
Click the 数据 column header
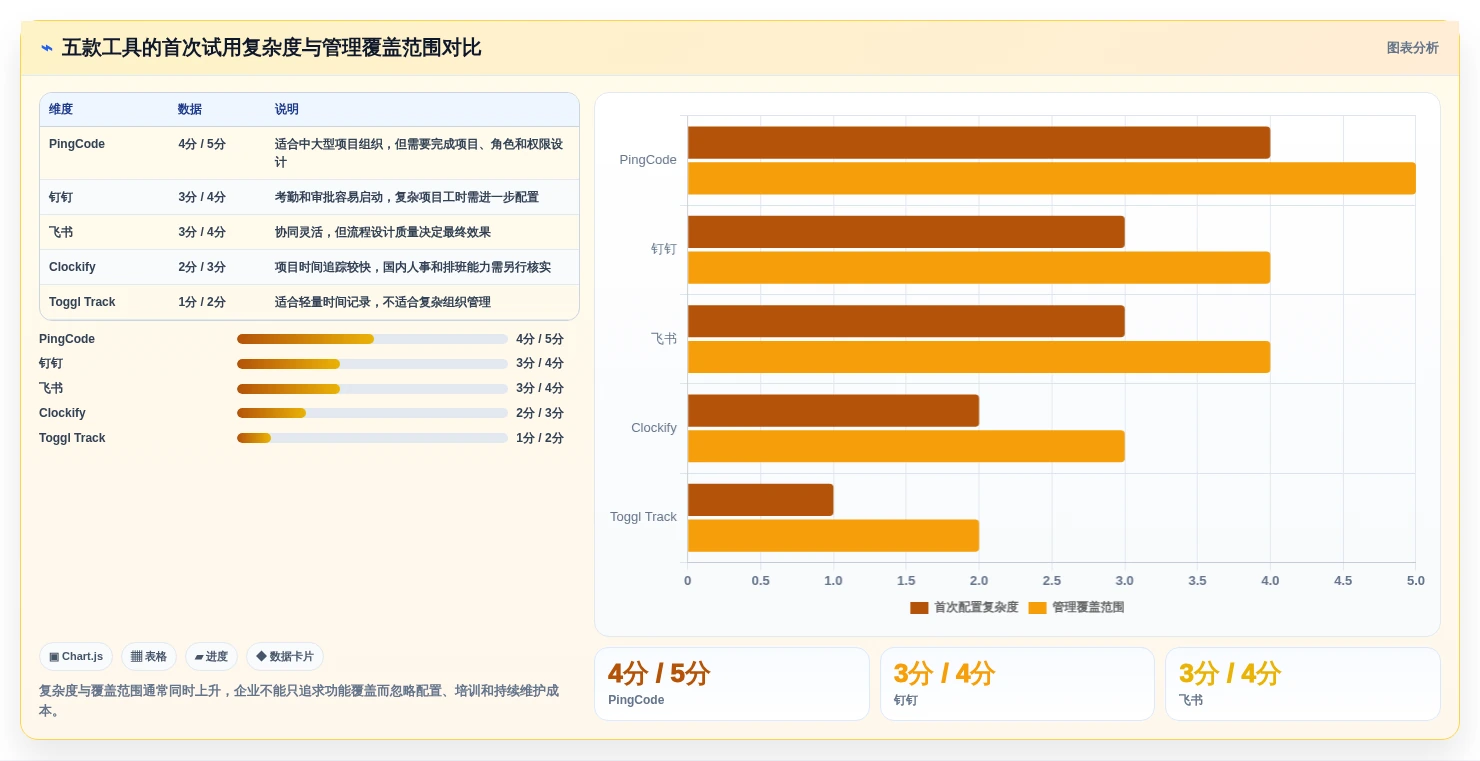click(190, 109)
